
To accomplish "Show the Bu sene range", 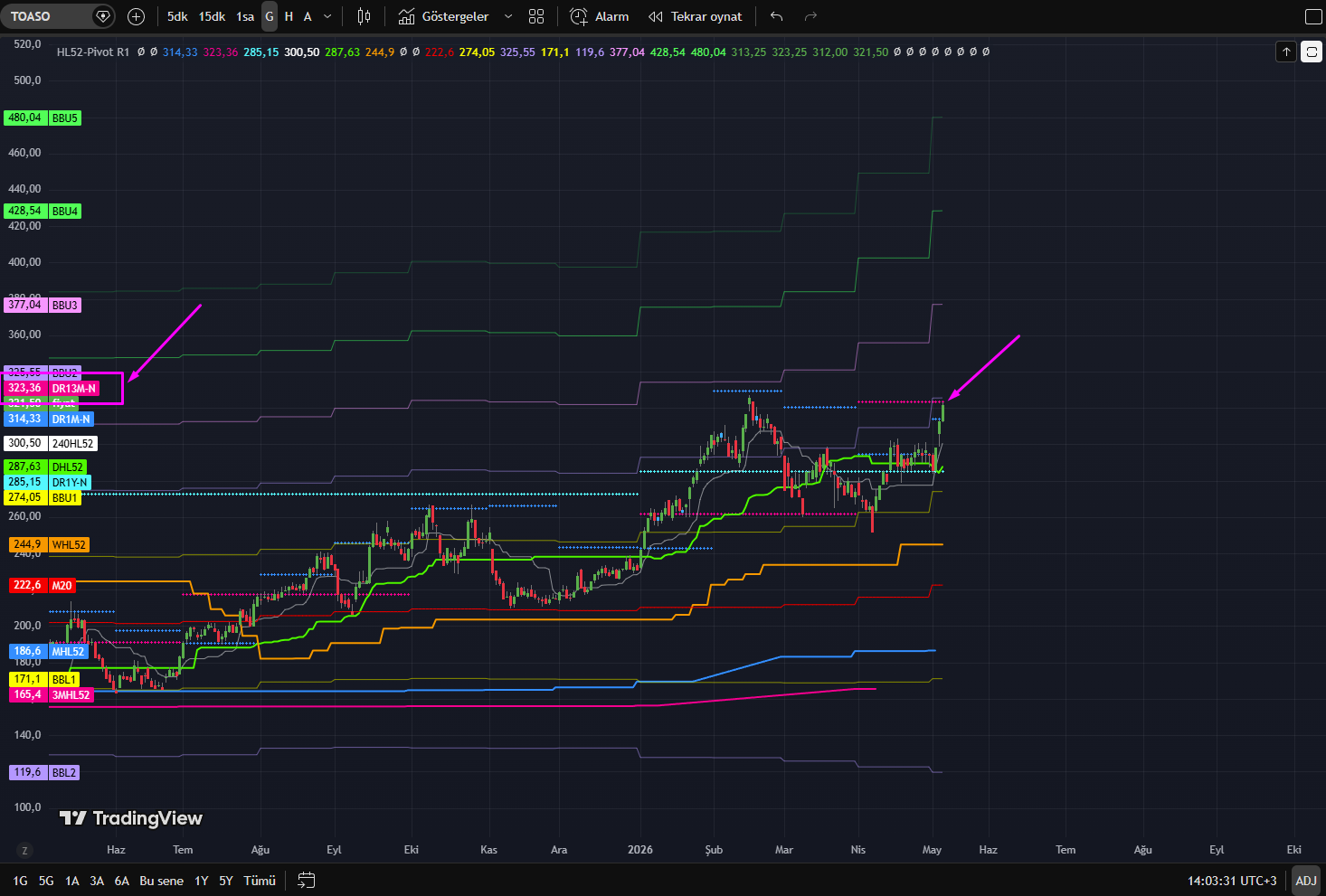I will pyautogui.click(x=162, y=881).
